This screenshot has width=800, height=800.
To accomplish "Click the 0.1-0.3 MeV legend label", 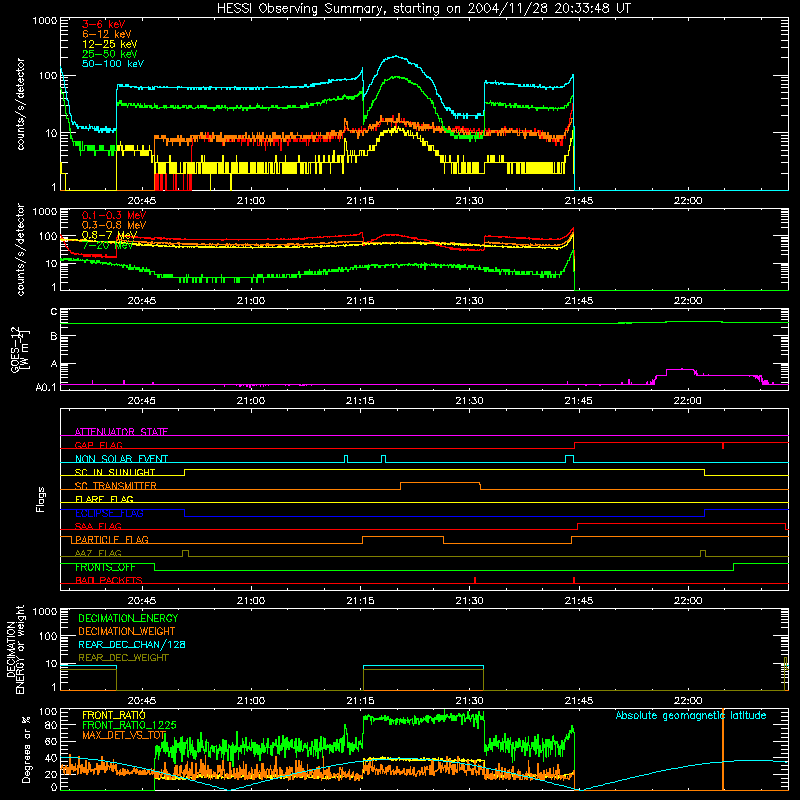I will pyautogui.click(x=114, y=215).
